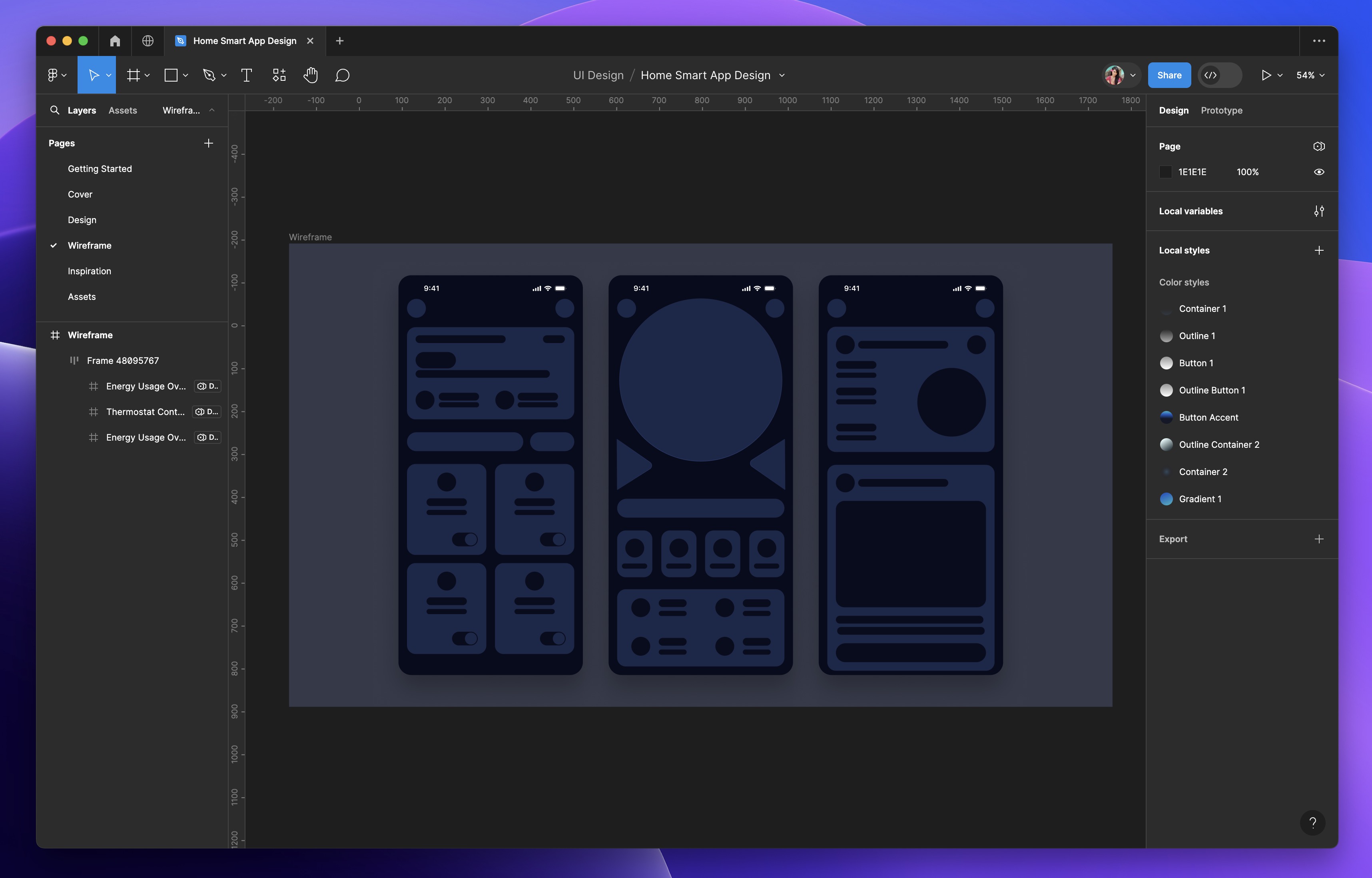Switch to the Assets tab

tap(122, 110)
